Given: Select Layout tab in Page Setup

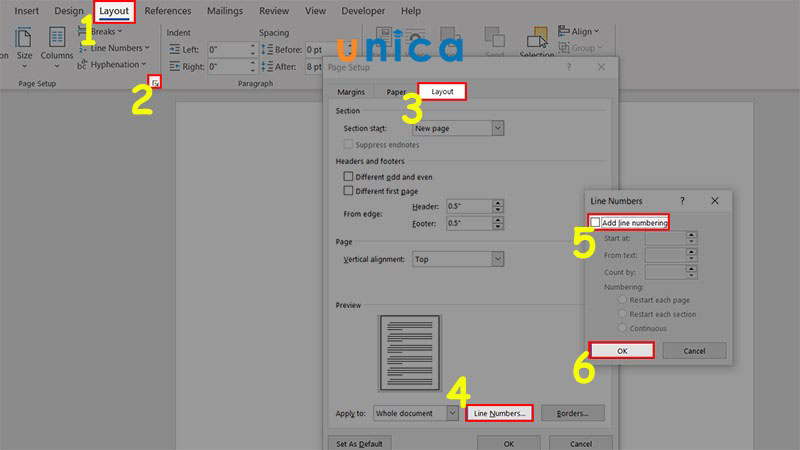Looking at the screenshot, I should [x=442, y=91].
